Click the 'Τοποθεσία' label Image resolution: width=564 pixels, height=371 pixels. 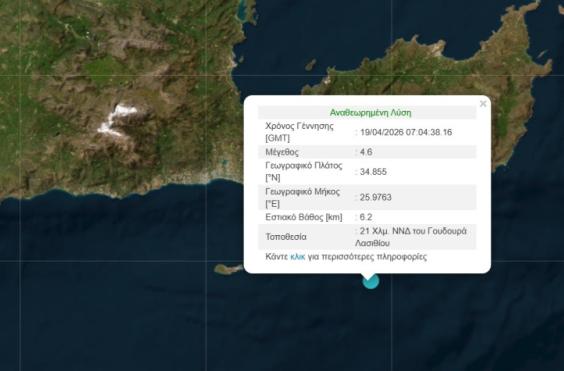pos(286,237)
